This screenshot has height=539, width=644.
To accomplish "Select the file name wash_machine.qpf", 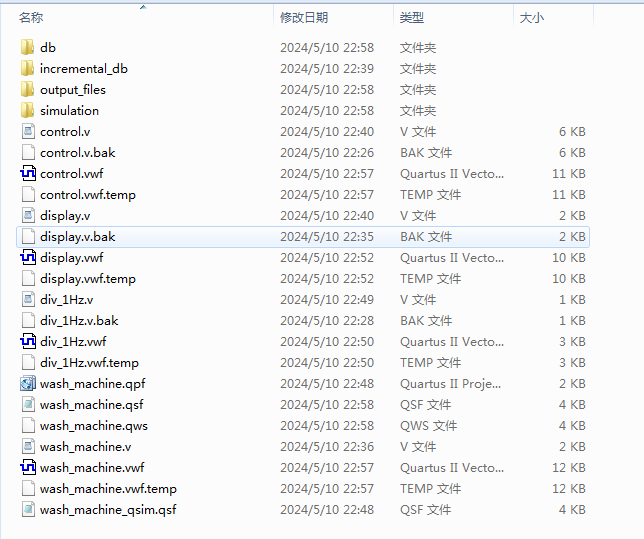I will click(x=93, y=384).
